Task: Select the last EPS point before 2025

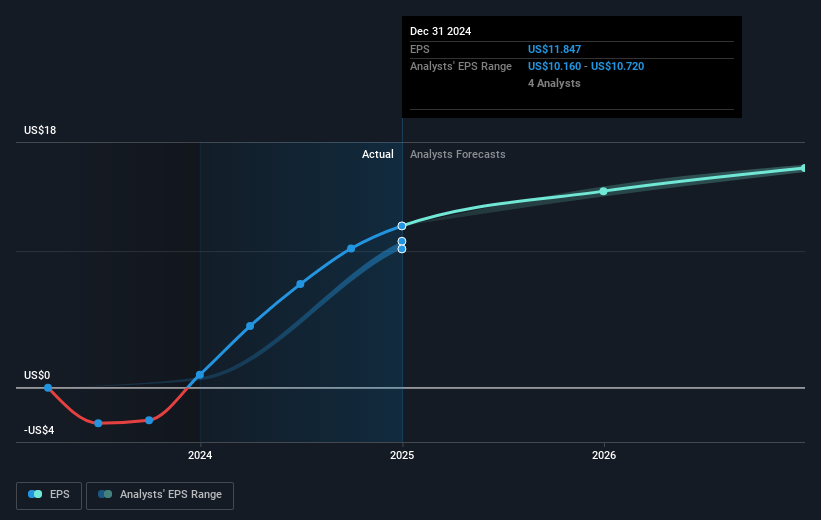Action: 351,249
